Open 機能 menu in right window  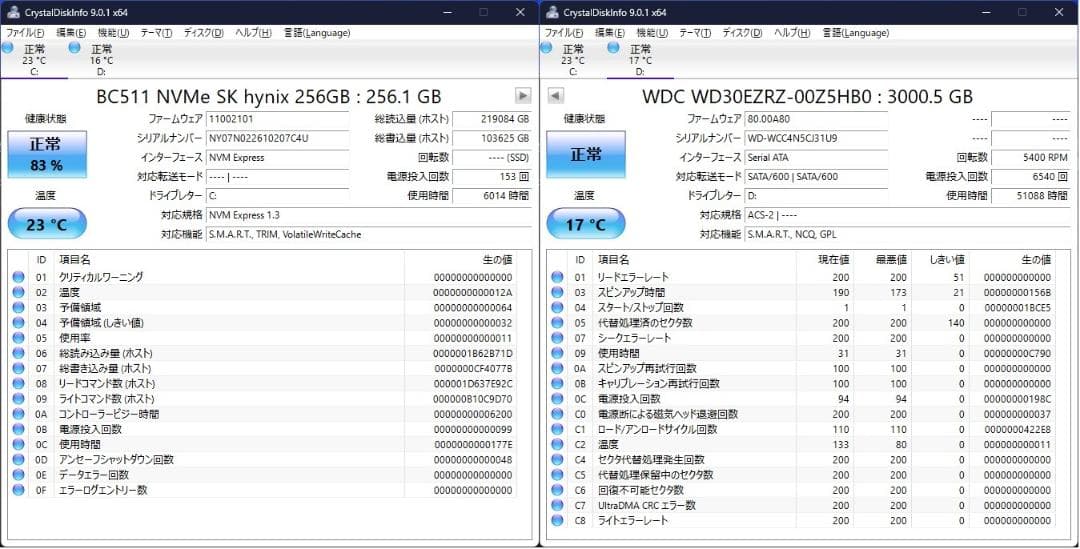652,33
